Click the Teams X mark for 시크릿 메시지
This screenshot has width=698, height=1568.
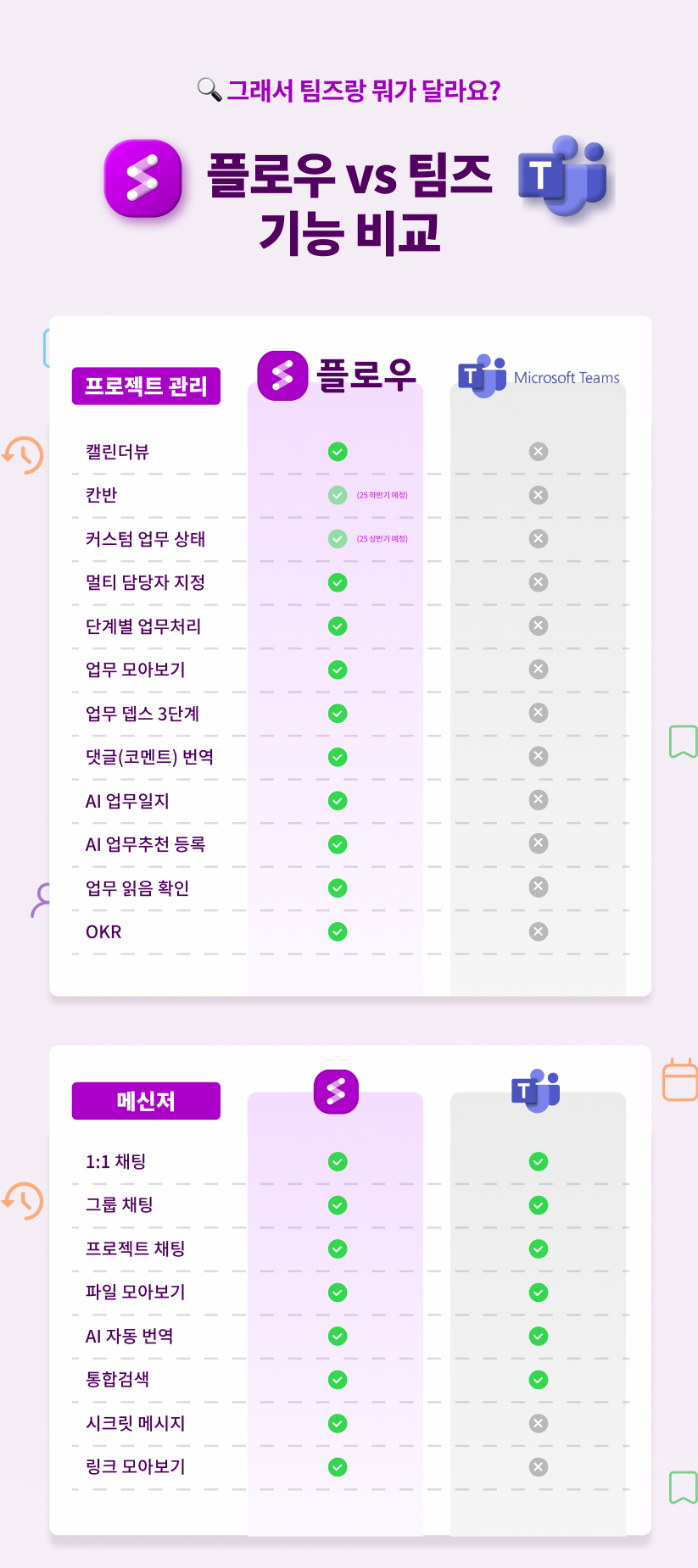tap(539, 1423)
